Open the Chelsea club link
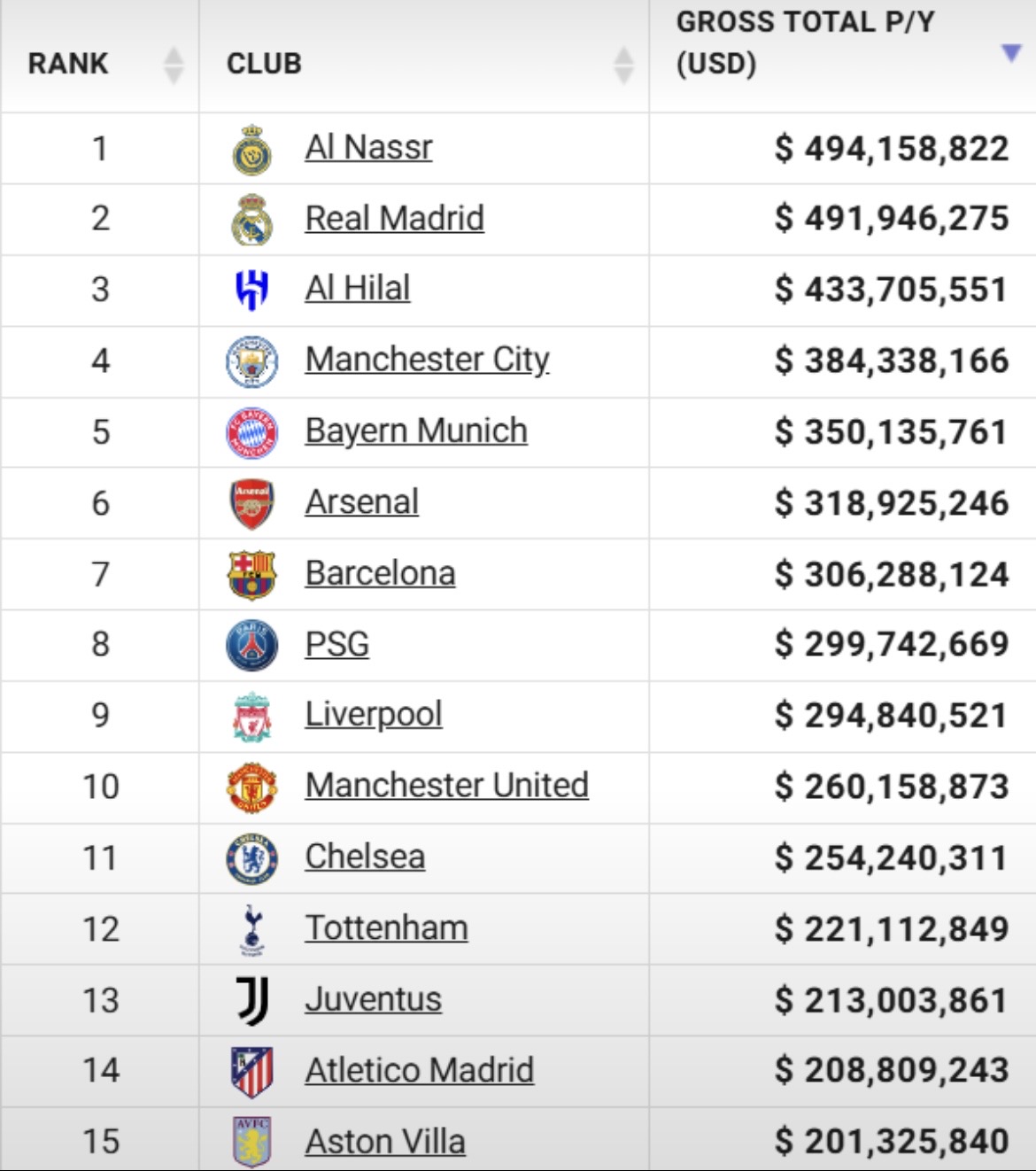The width and height of the screenshot is (1036, 1171). (365, 857)
